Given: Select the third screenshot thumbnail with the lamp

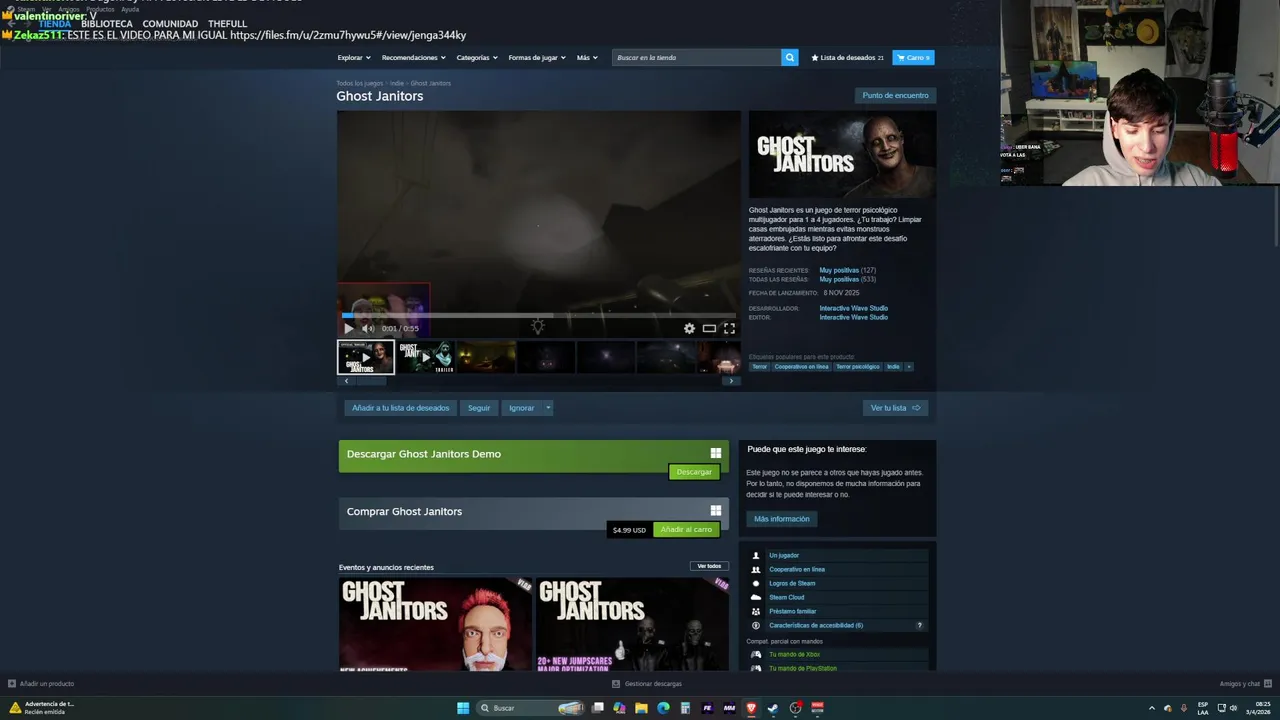Looking at the screenshot, I should pyautogui.click(x=486, y=357).
